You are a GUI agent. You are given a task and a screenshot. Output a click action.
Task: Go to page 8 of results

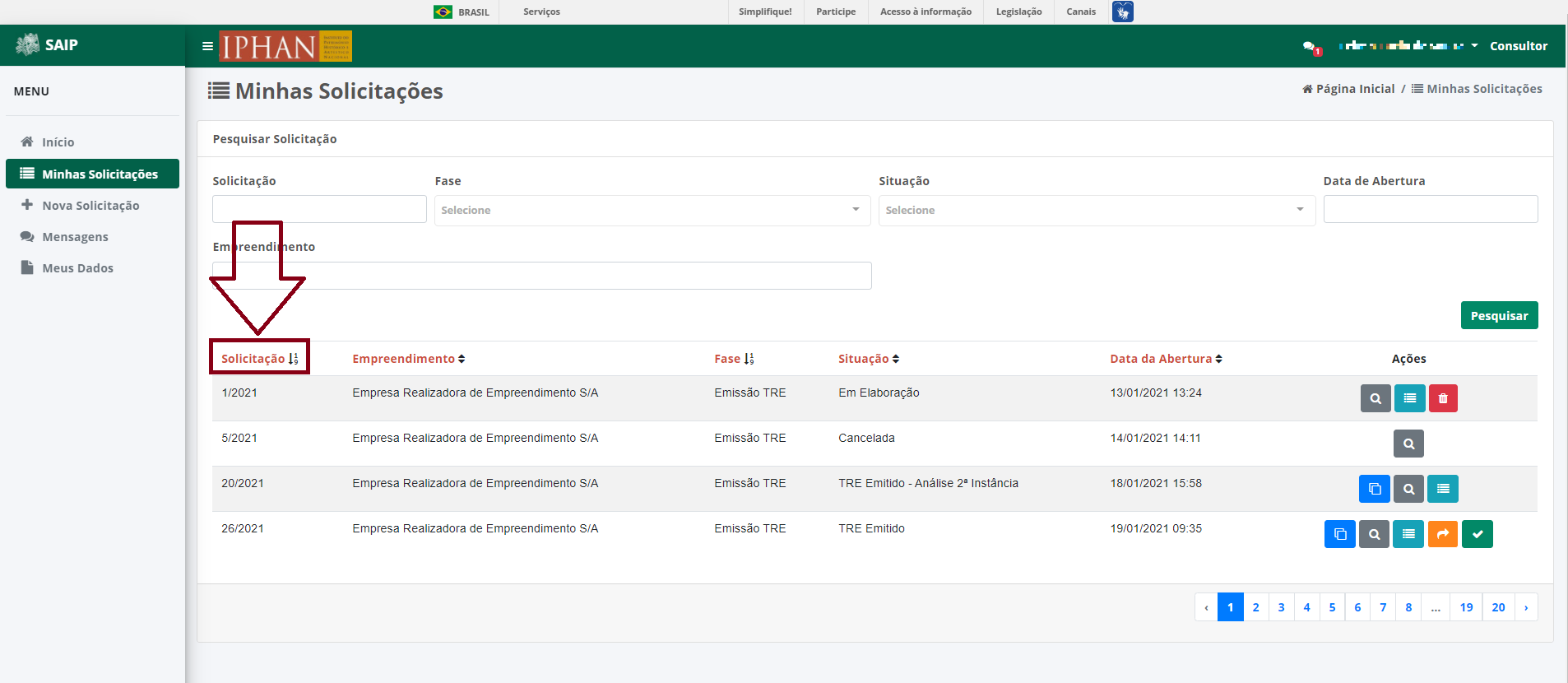[1408, 607]
